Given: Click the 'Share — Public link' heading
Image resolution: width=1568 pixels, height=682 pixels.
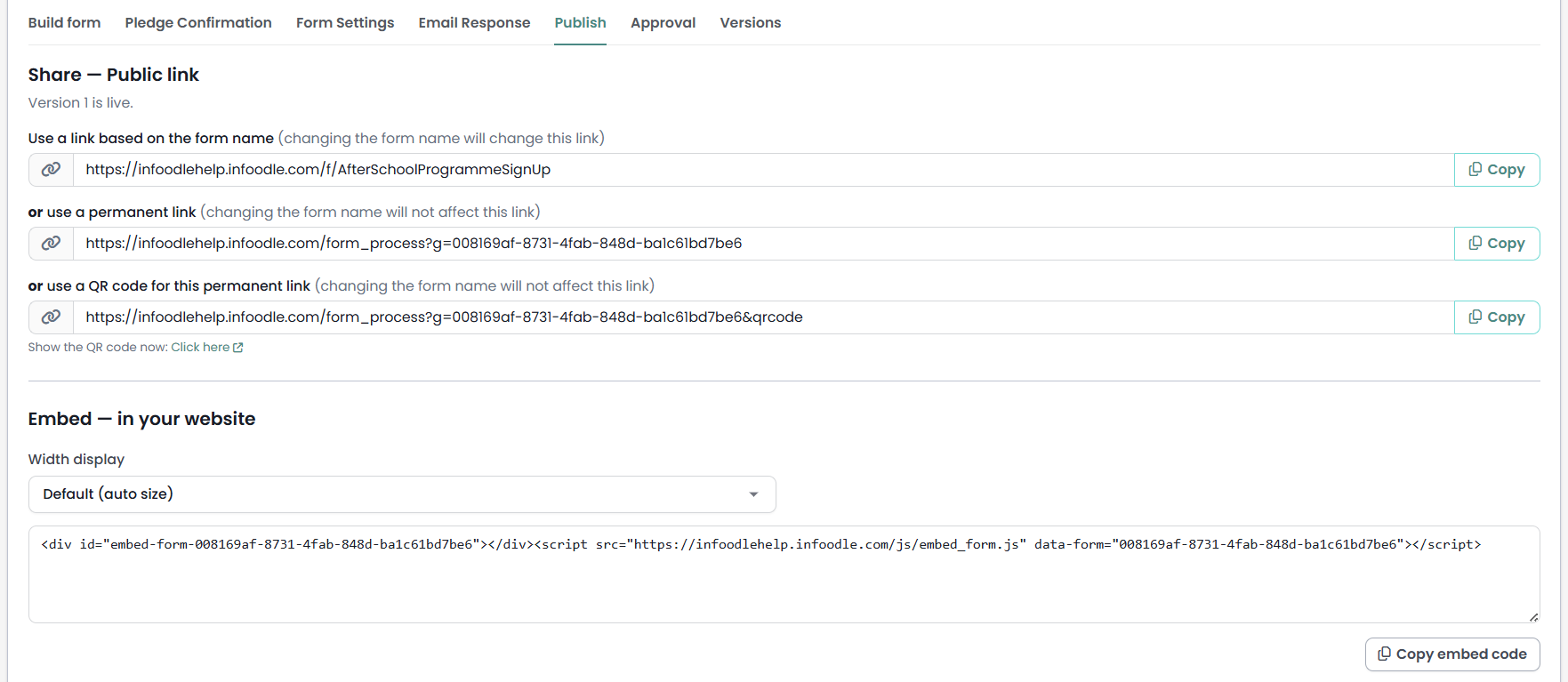Looking at the screenshot, I should (114, 75).
